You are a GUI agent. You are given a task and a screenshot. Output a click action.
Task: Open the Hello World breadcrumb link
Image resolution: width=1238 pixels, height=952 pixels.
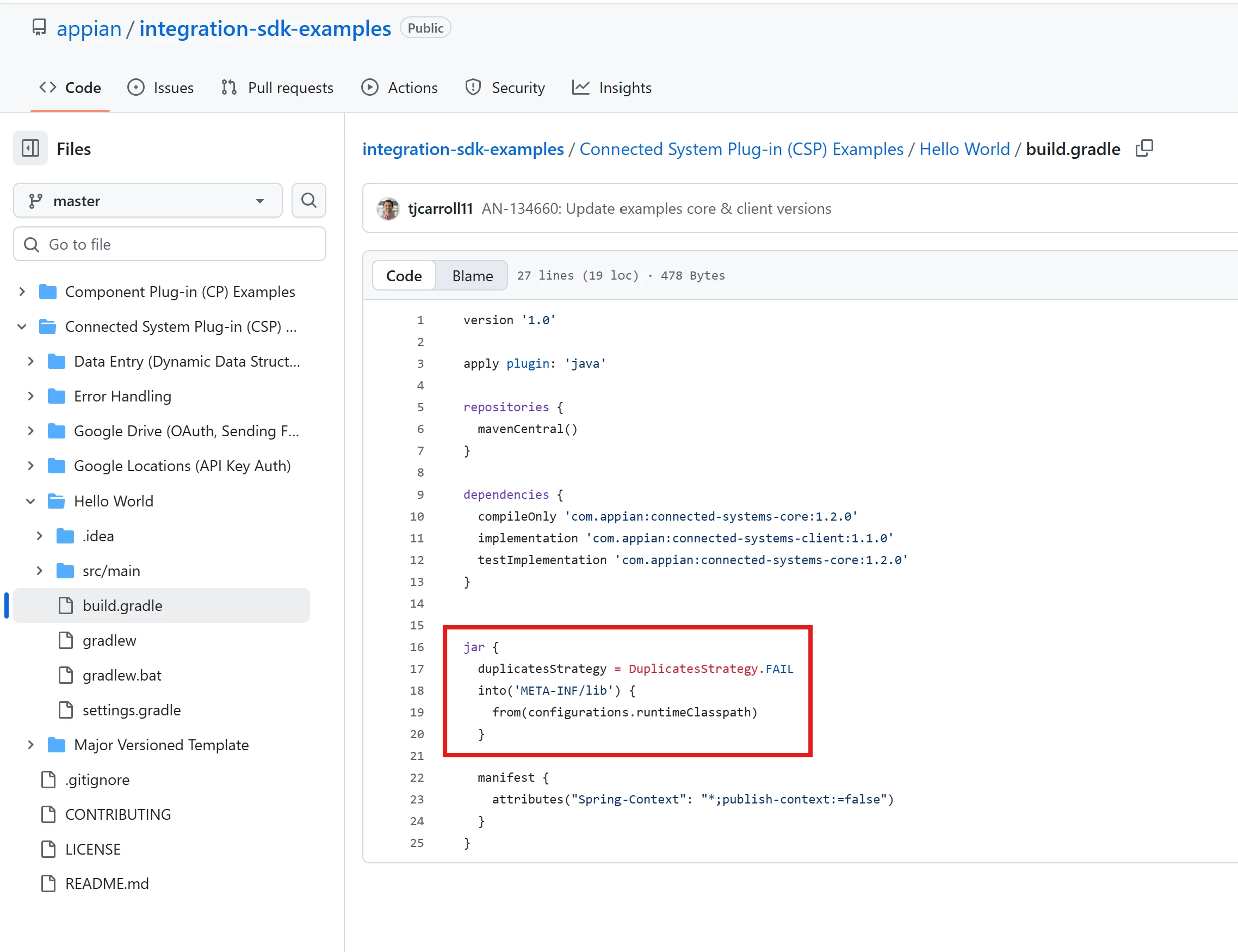964,149
